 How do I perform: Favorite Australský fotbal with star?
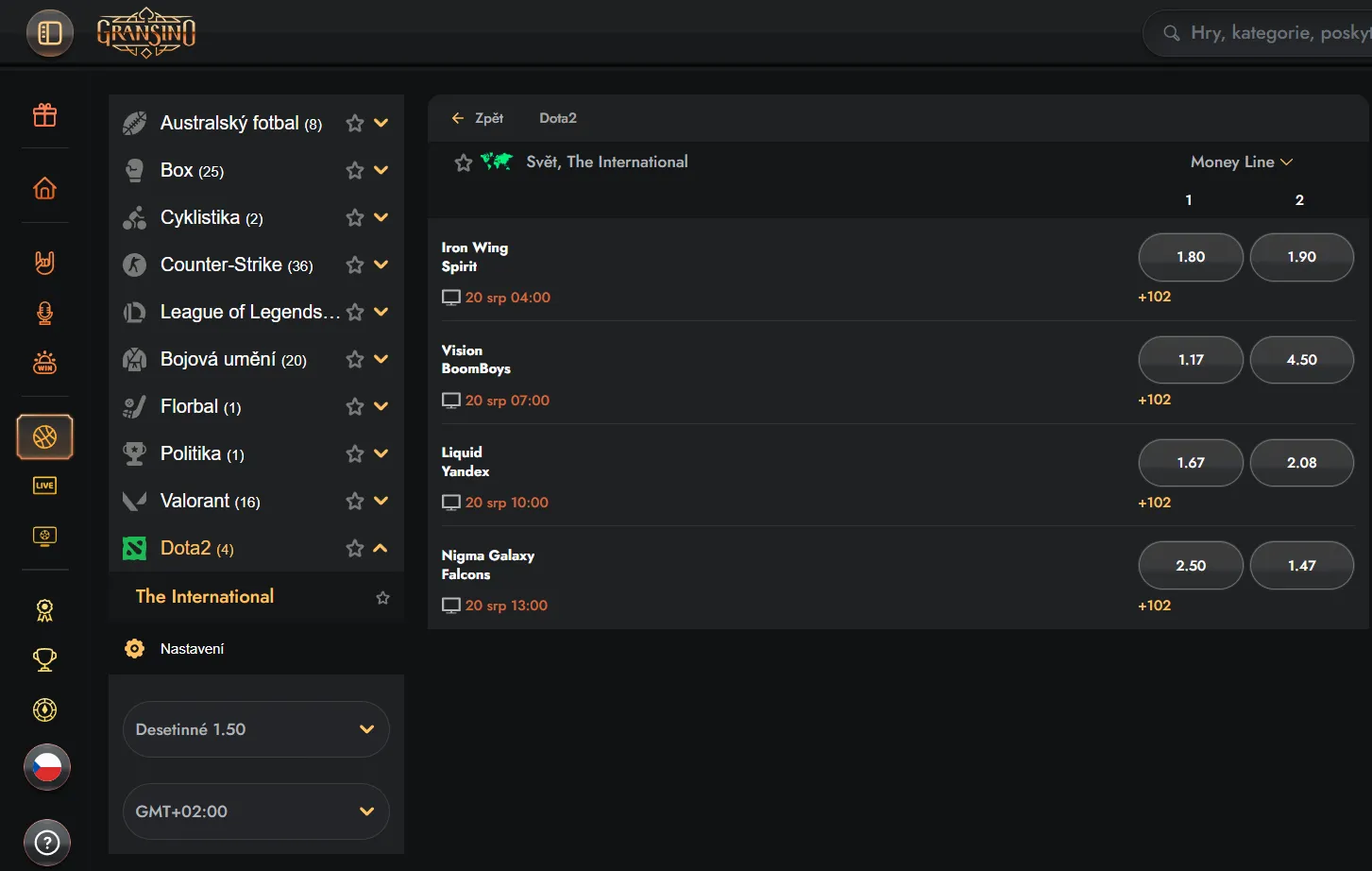click(x=355, y=123)
